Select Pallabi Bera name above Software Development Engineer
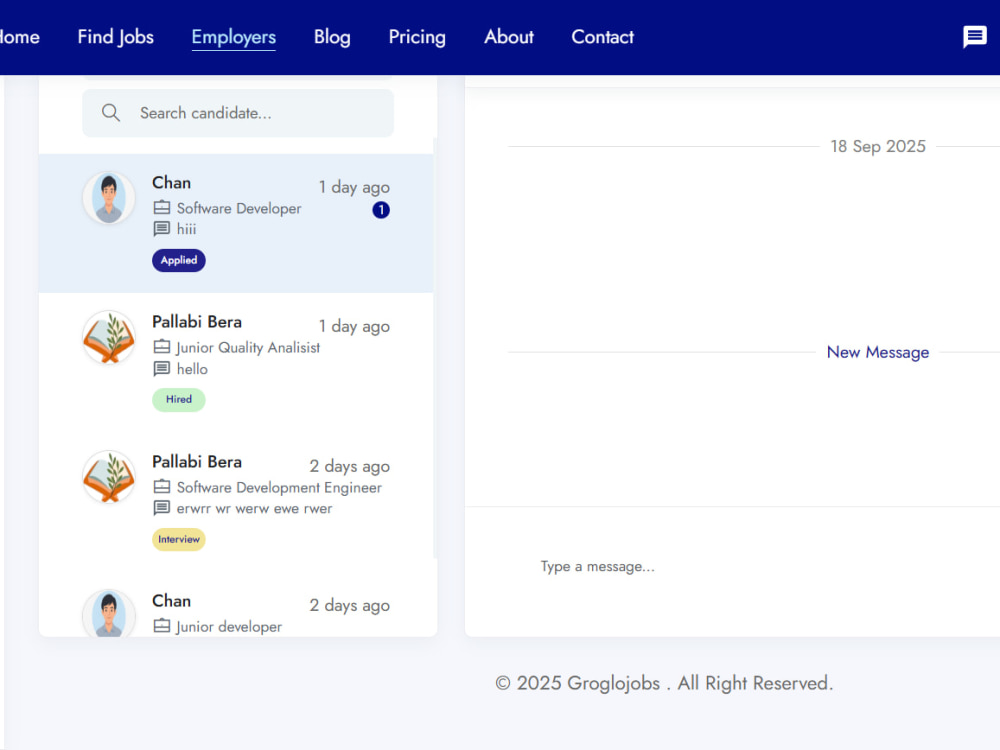This screenshot has width=1000, height=750. 197,462
